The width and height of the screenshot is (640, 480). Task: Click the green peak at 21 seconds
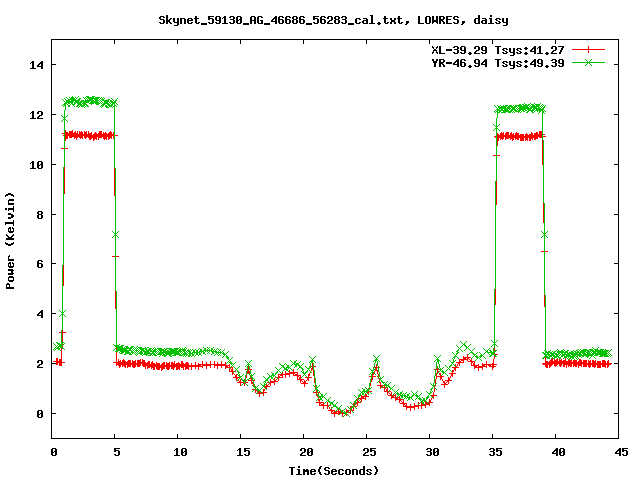312,360
